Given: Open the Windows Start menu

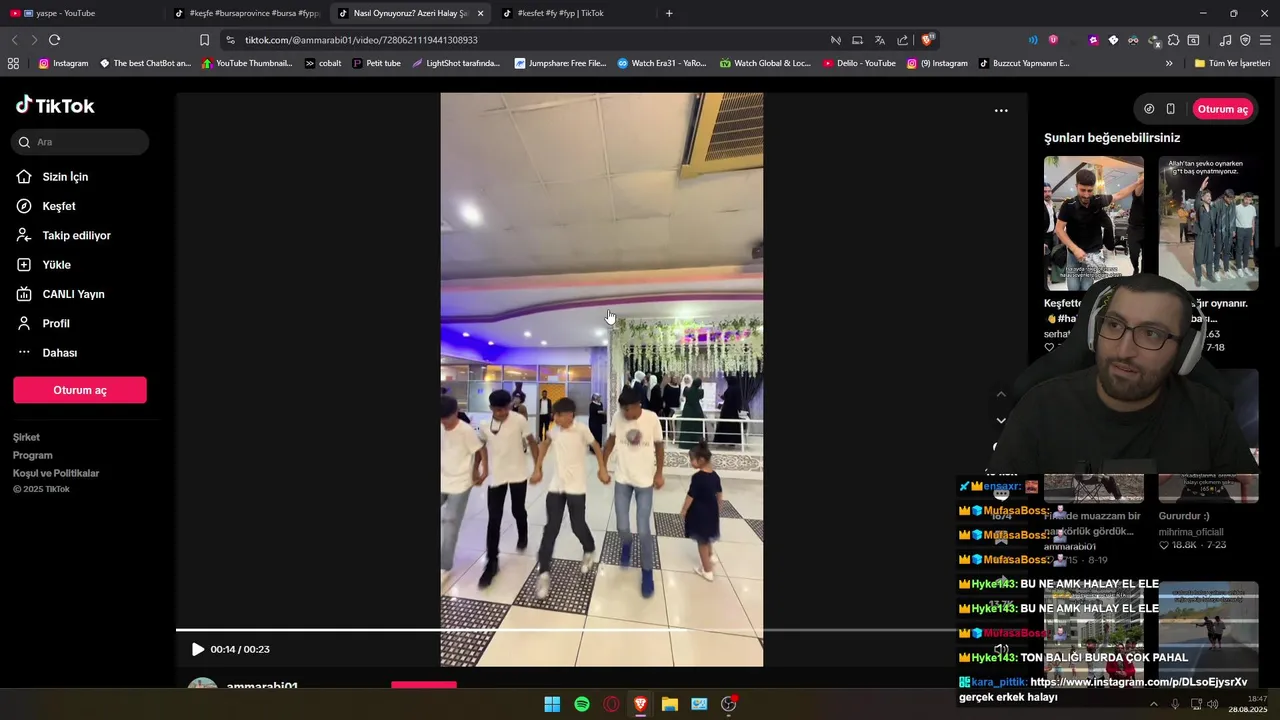Looking at the screenshot, I should coord(552,704).
